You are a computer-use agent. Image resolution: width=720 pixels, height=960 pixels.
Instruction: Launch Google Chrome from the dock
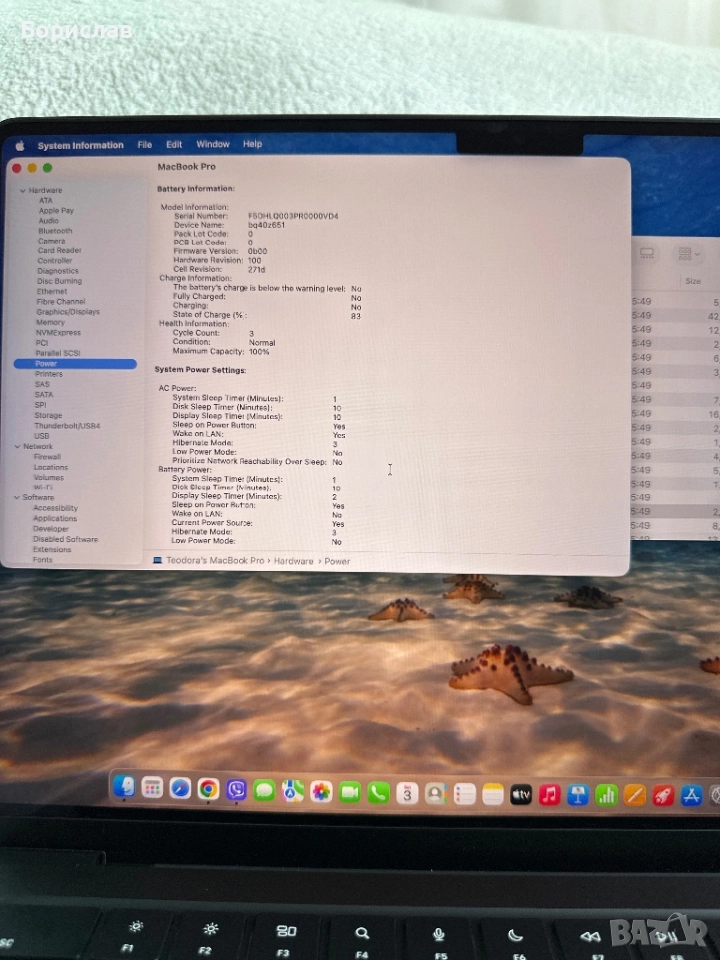(208, 789)
